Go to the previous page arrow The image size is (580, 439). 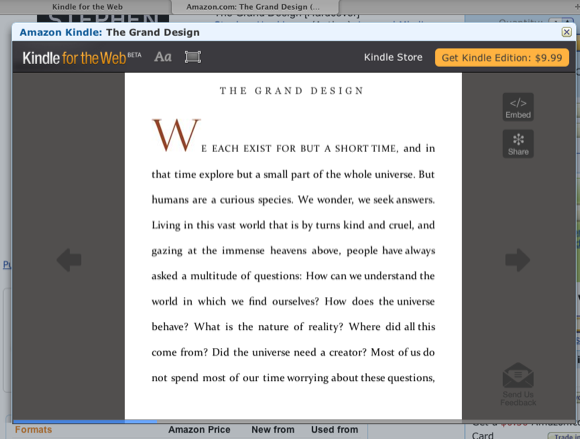[x=69, y=260]
